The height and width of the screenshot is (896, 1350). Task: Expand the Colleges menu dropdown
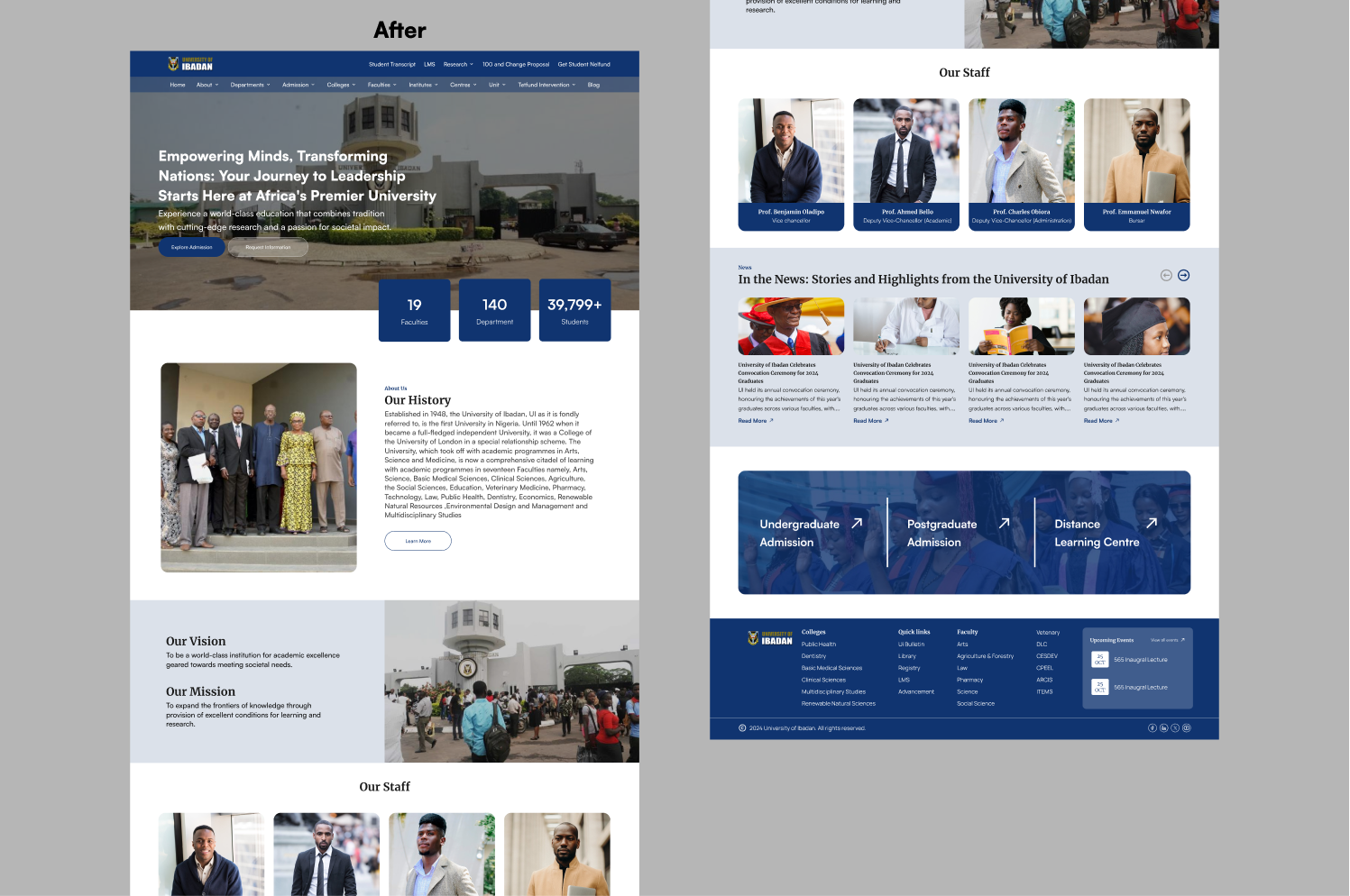click(341, 85)
